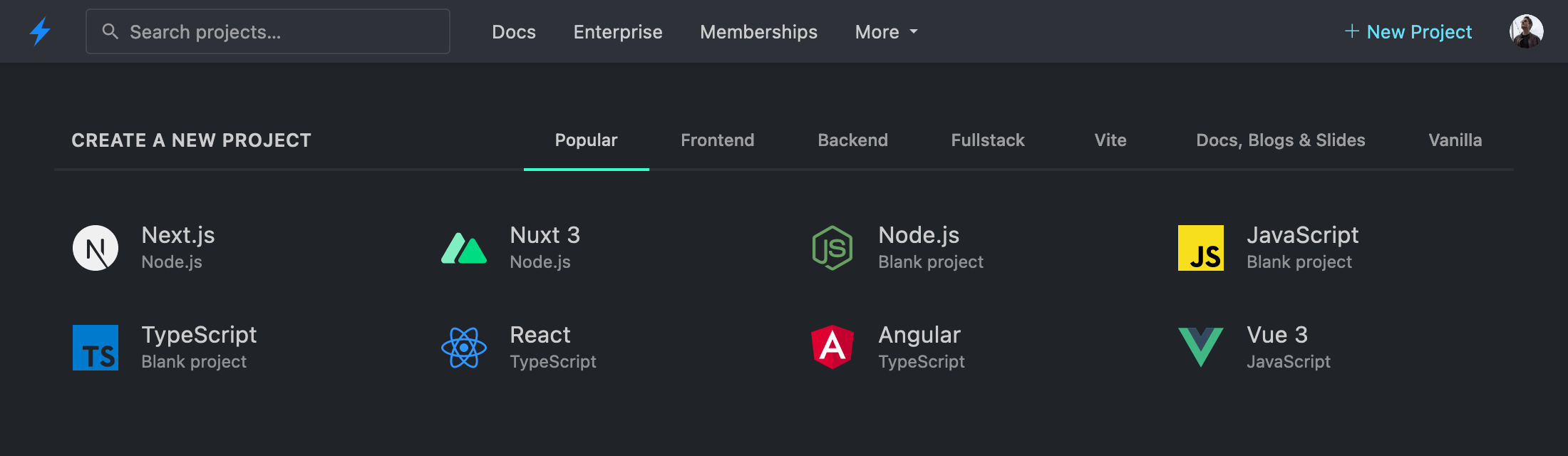
Task: Open the user profile avatar
Action: [x=1527, y=32]
